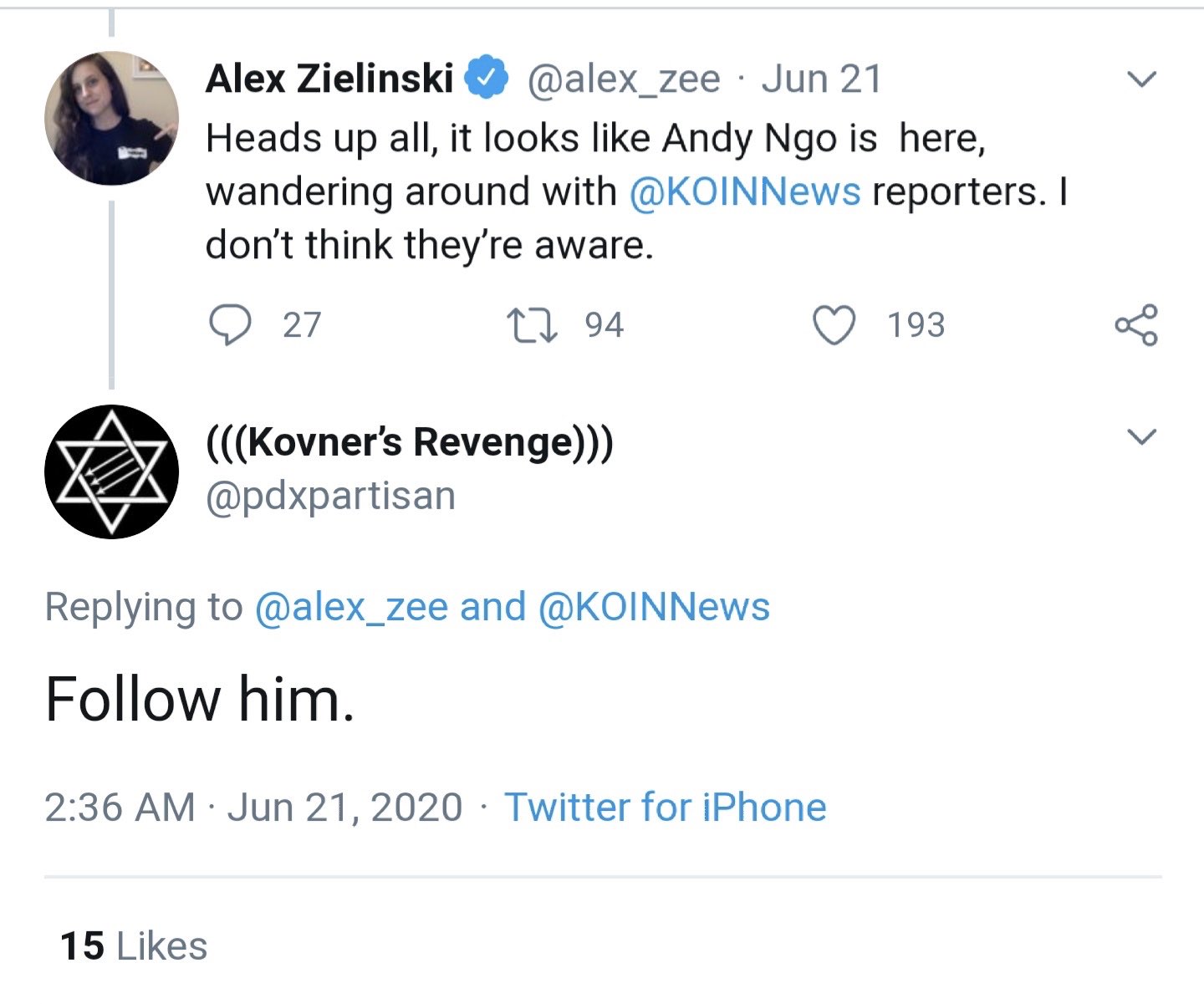
Task: Click the @alex_zee handle in tweet header
Action: click(624, 79)
